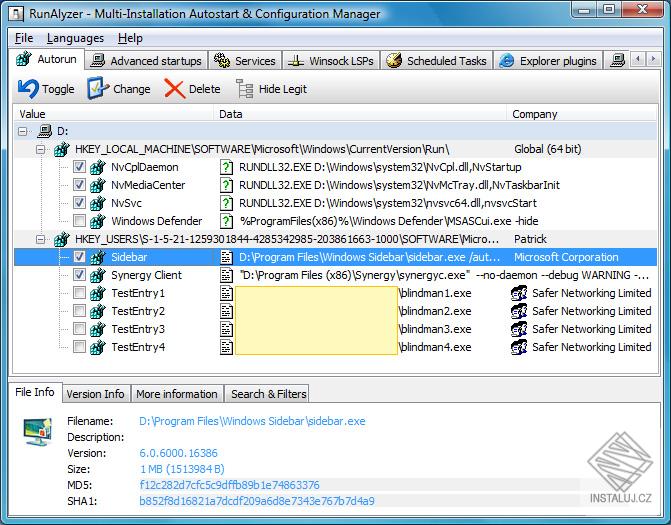Viewport: 671px width, 525px height.
Task: Click the D: drive computer icon
Action: coord(45,131)
